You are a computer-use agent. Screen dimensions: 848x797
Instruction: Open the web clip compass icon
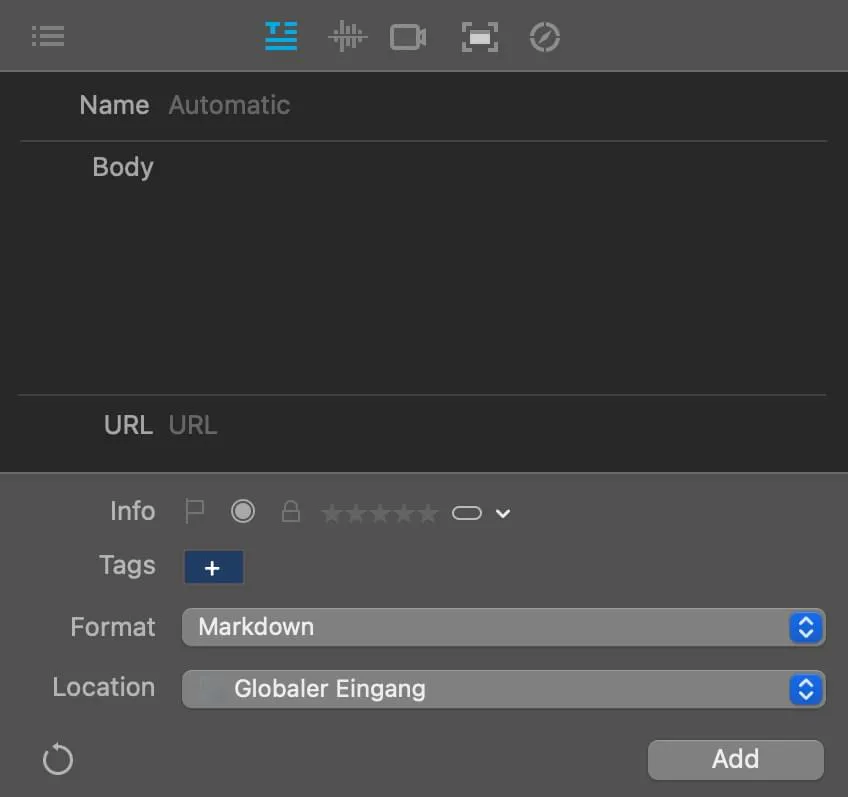544,37
